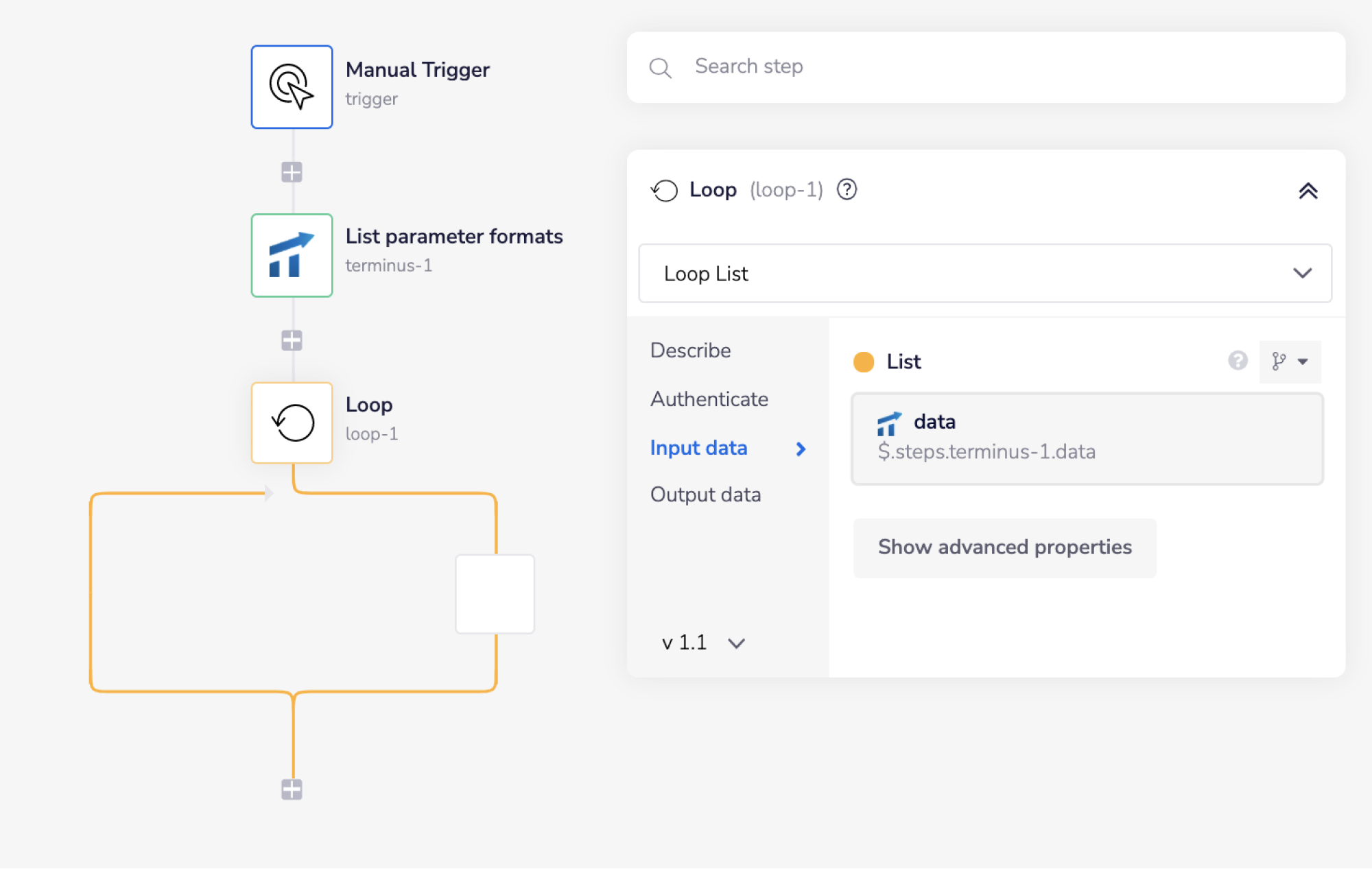Screen dimensions: 1372x869
Task: Click the List field help icon
Action: 1238,361
